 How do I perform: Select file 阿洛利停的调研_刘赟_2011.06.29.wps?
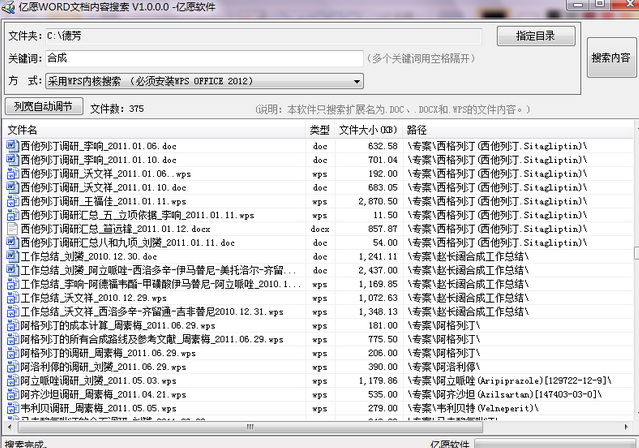coord(104,367)
